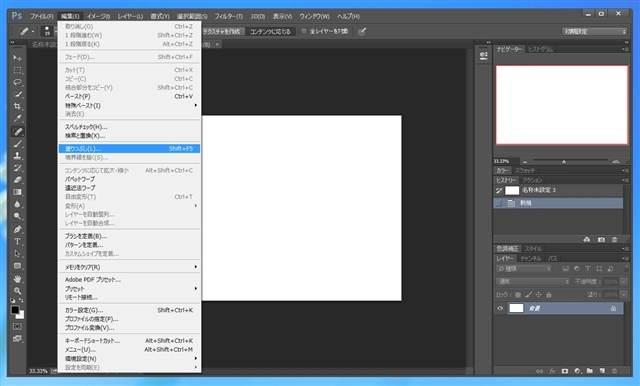Expand the 環境設定(N) submenu
640x386 pixels.
pos(129,359)
